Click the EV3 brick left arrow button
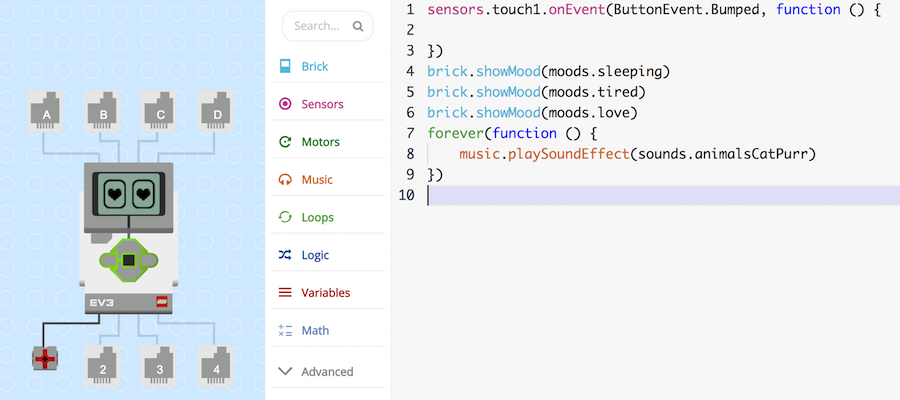The width and height of the screenshot is (900, 400). (108, 261)
